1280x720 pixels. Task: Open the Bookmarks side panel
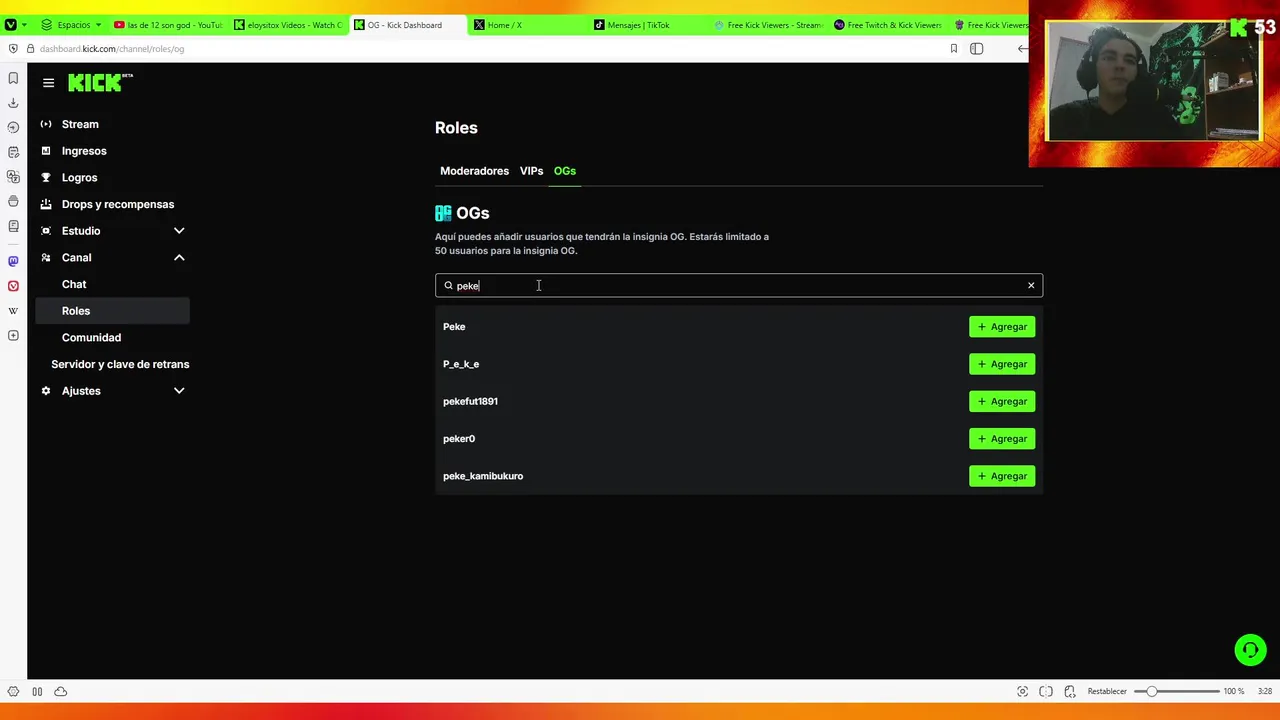pyautogui.click(x=13, y=78)
